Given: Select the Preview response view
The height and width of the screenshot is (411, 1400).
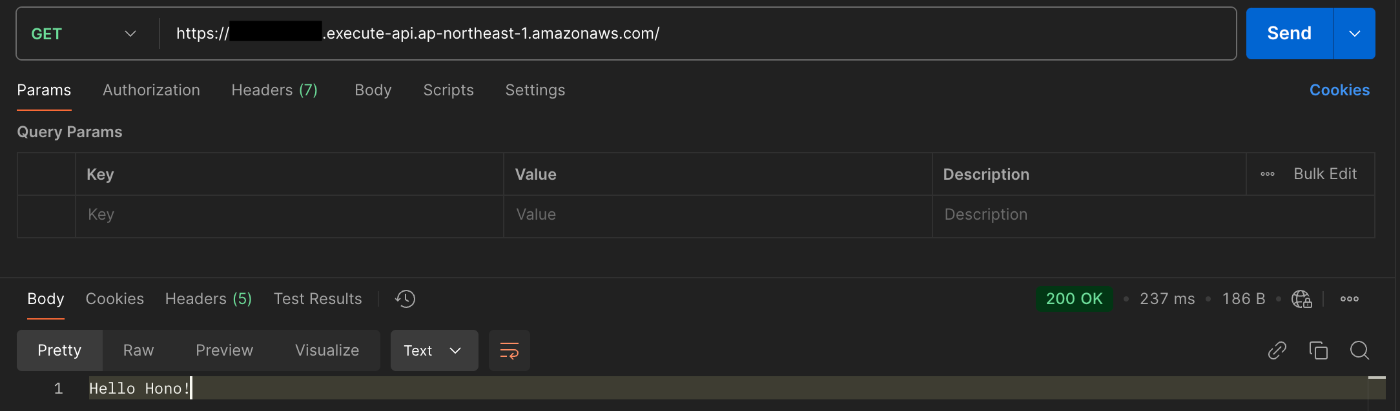Looking at the screenshot, I should pyautogui.click(x=224, y=351).
